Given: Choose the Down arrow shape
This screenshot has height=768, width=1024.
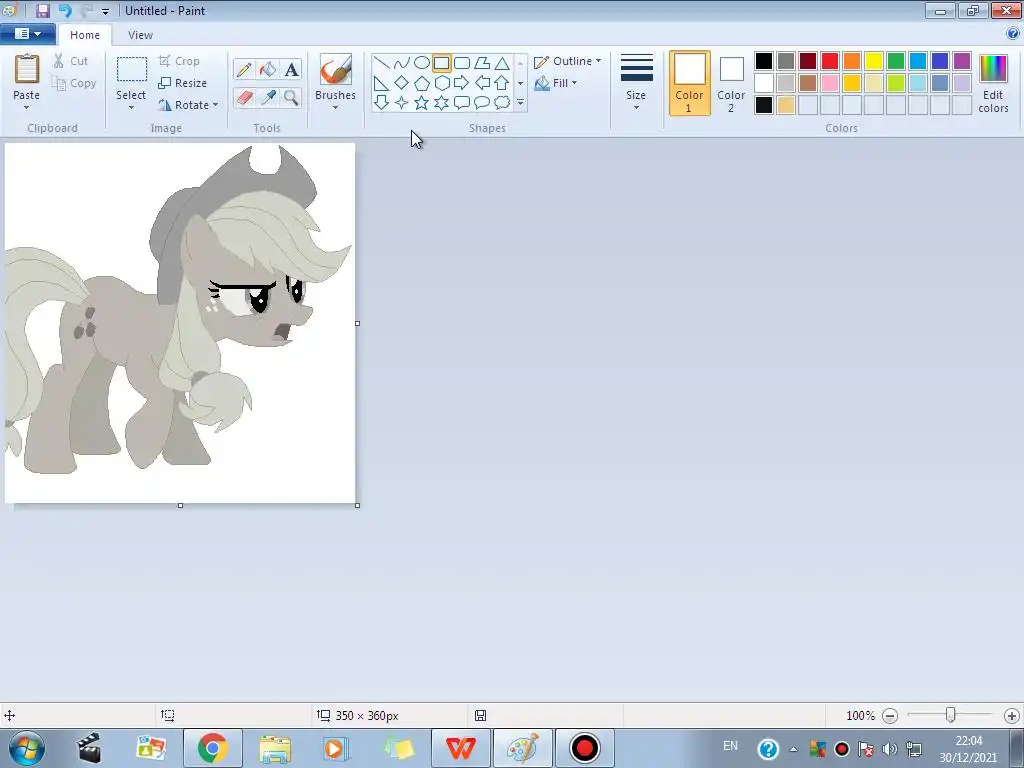Looking at the screenshot, I should [381, 103].
